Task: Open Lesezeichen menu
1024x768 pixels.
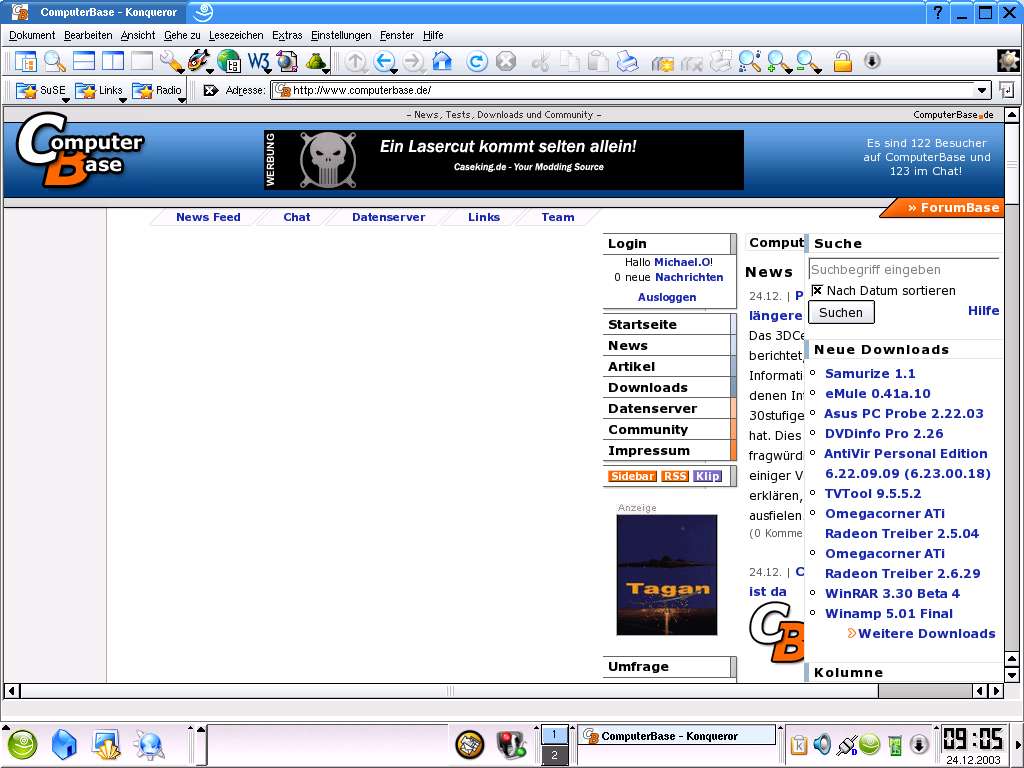Action: click(x=236, y=35)
